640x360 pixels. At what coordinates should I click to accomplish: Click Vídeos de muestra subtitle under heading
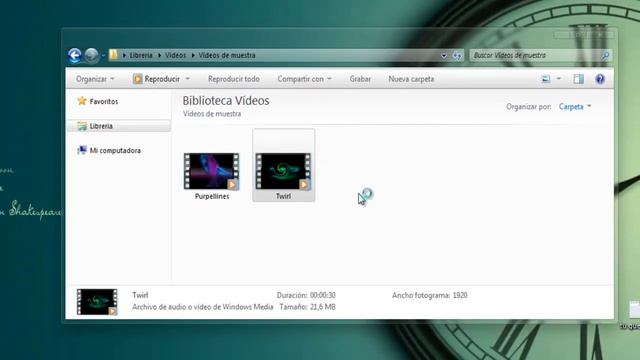pyautogui.click(x=212, y=114)
